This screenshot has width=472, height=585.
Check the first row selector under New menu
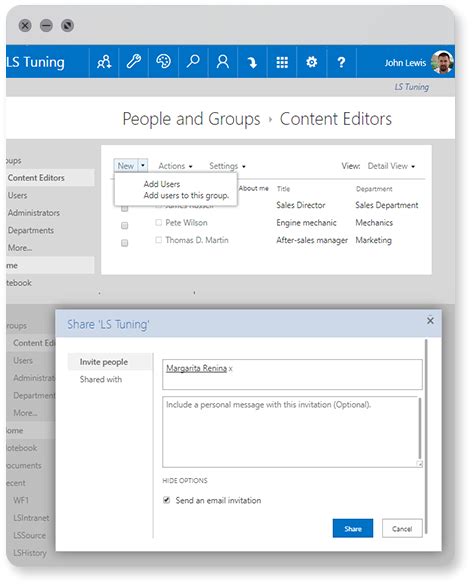[125, 208]
